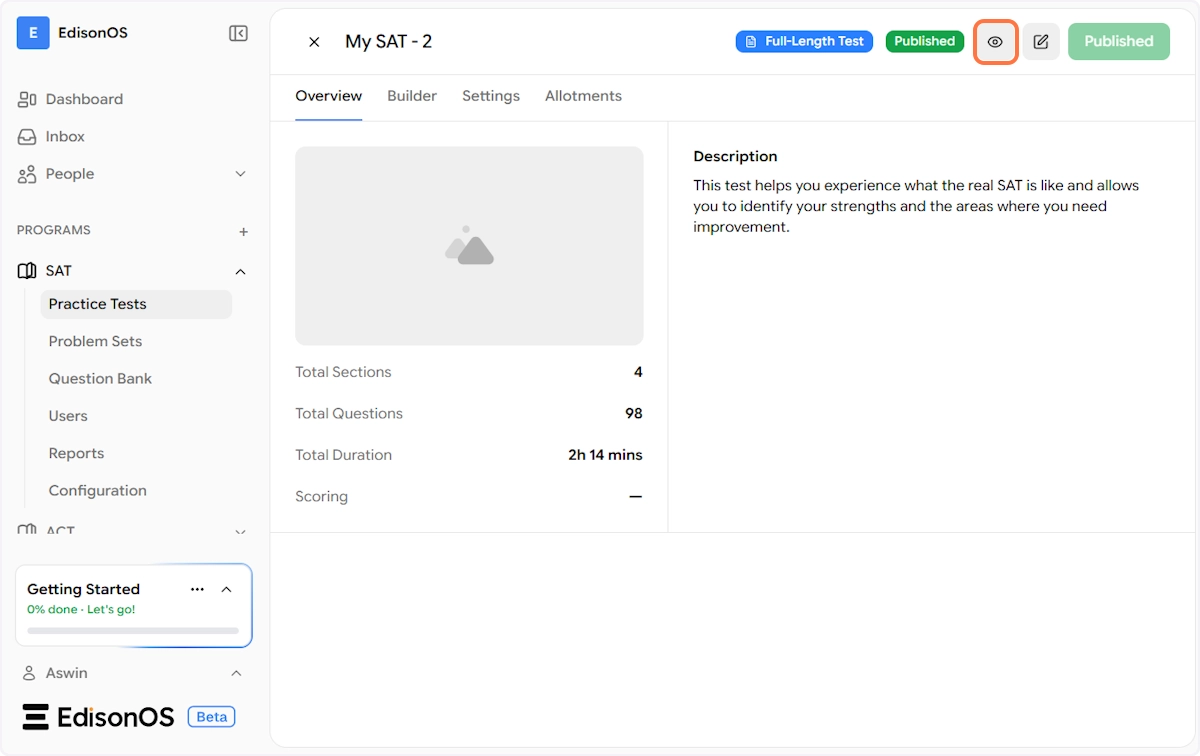Screen dimensions: 1200x756
Task: Click the light green Published button
Action: [1118, 42]
